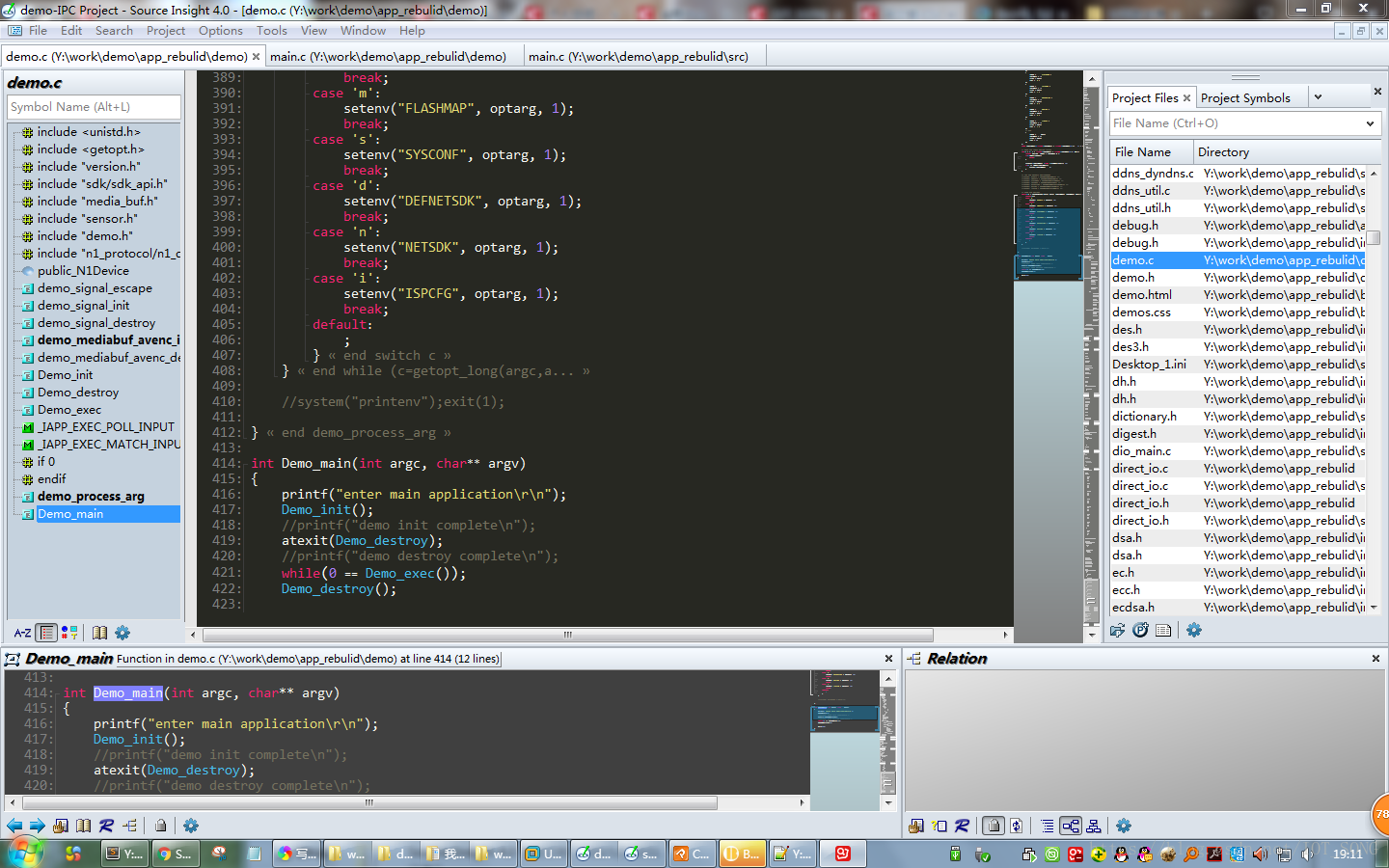The image size is (1389, 868).
Task: Open symbol window options gear
Action: tap(123, 634)
